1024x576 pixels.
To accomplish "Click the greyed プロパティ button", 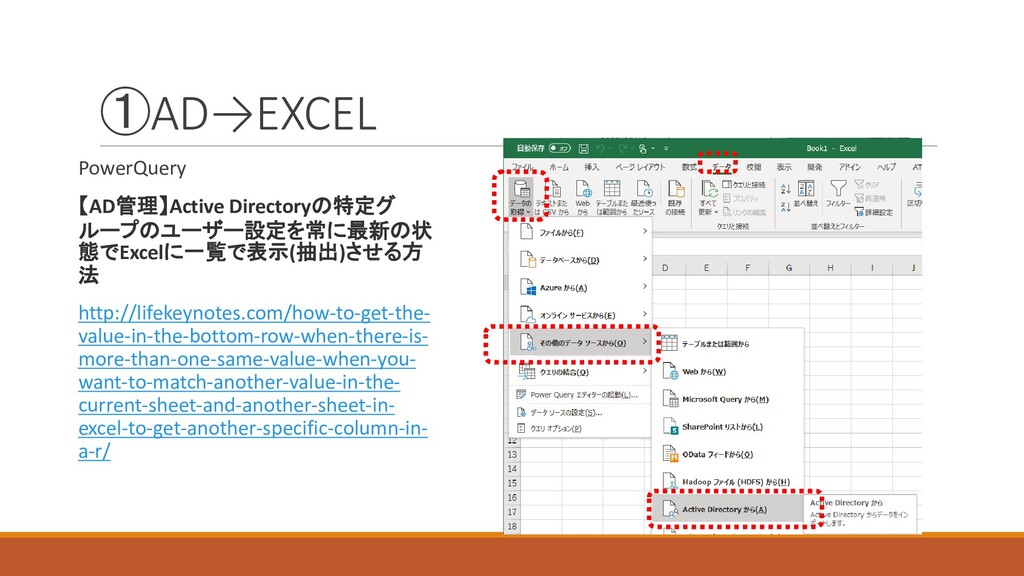I will click(741, 198).
